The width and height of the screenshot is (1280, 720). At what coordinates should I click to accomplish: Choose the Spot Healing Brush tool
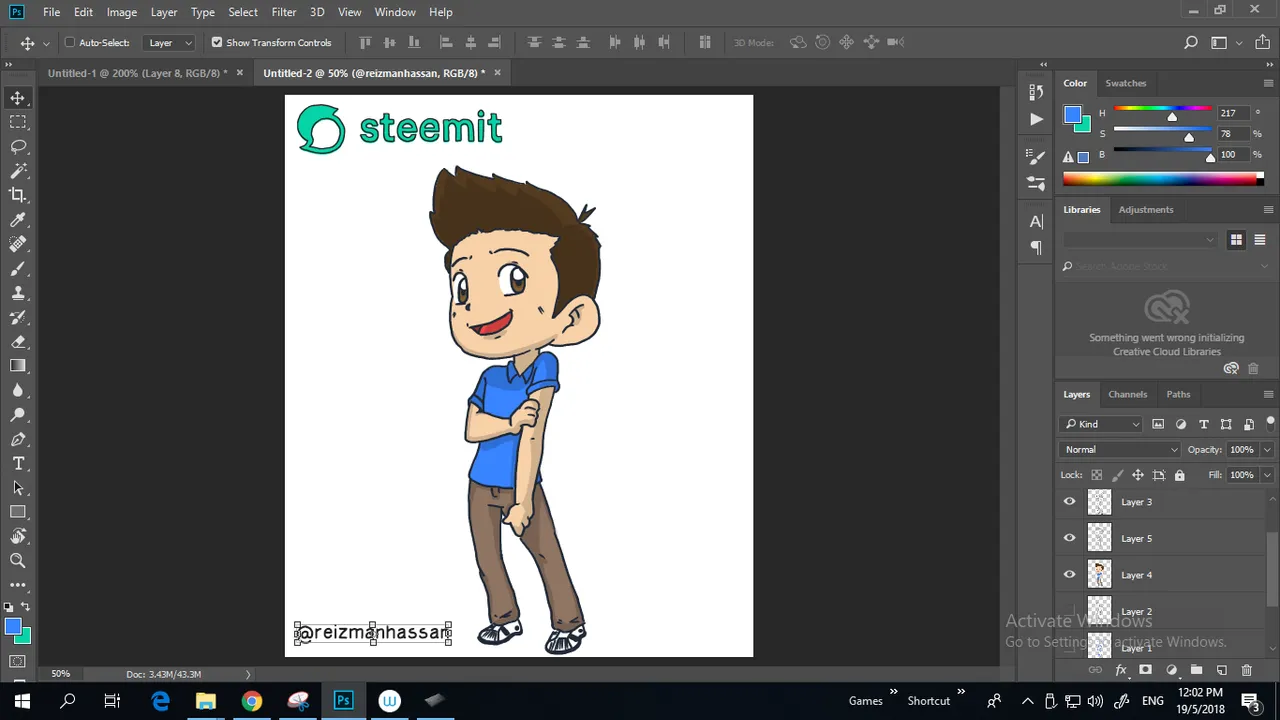tap(18, 244)
